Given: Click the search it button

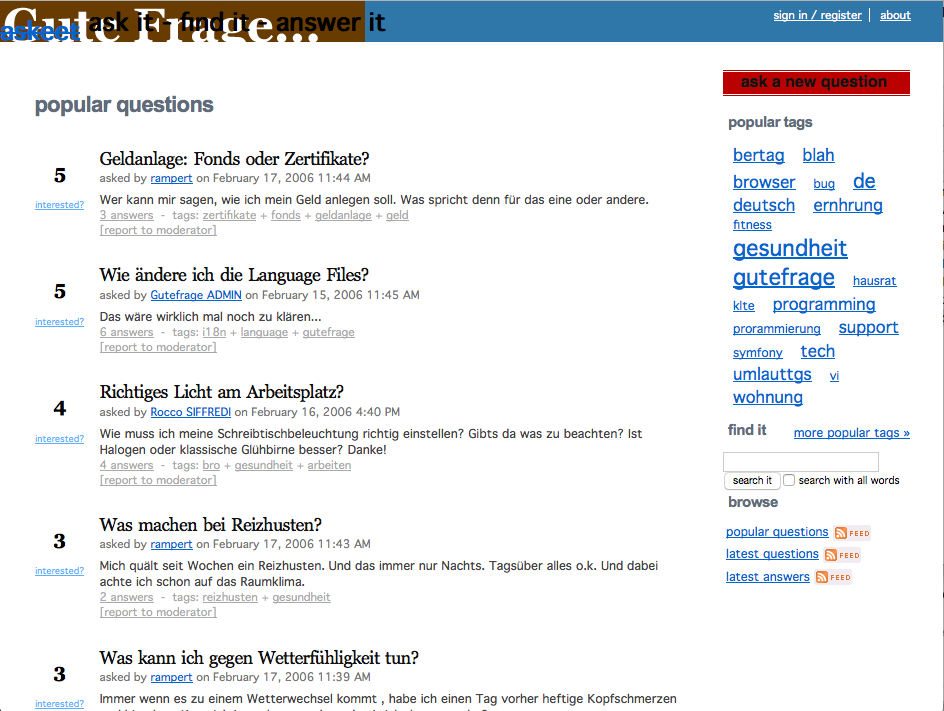Looking at the screenshot, I should point(752,480).
